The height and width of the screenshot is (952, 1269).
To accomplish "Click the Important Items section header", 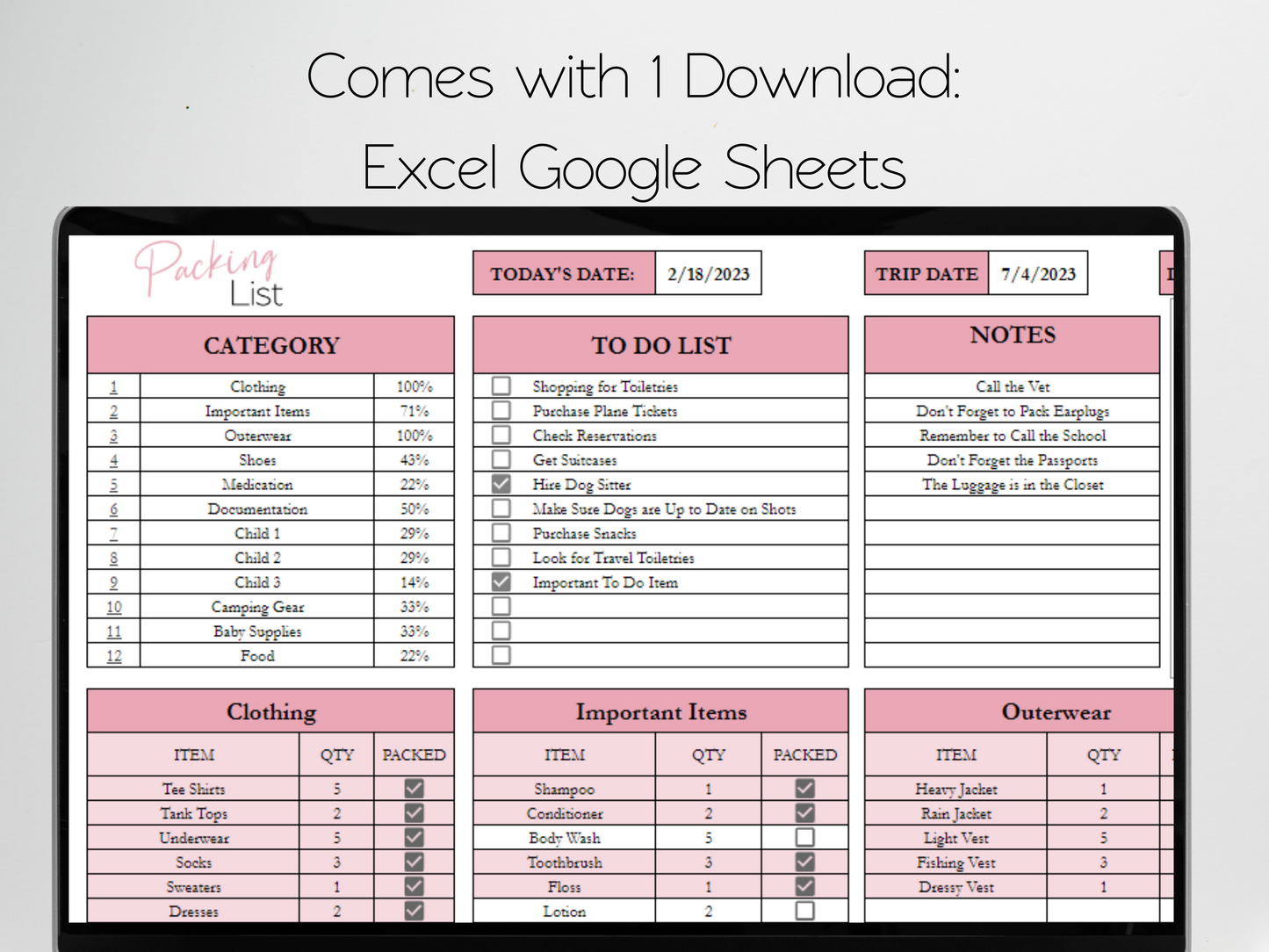I will [x=660, y=711].
